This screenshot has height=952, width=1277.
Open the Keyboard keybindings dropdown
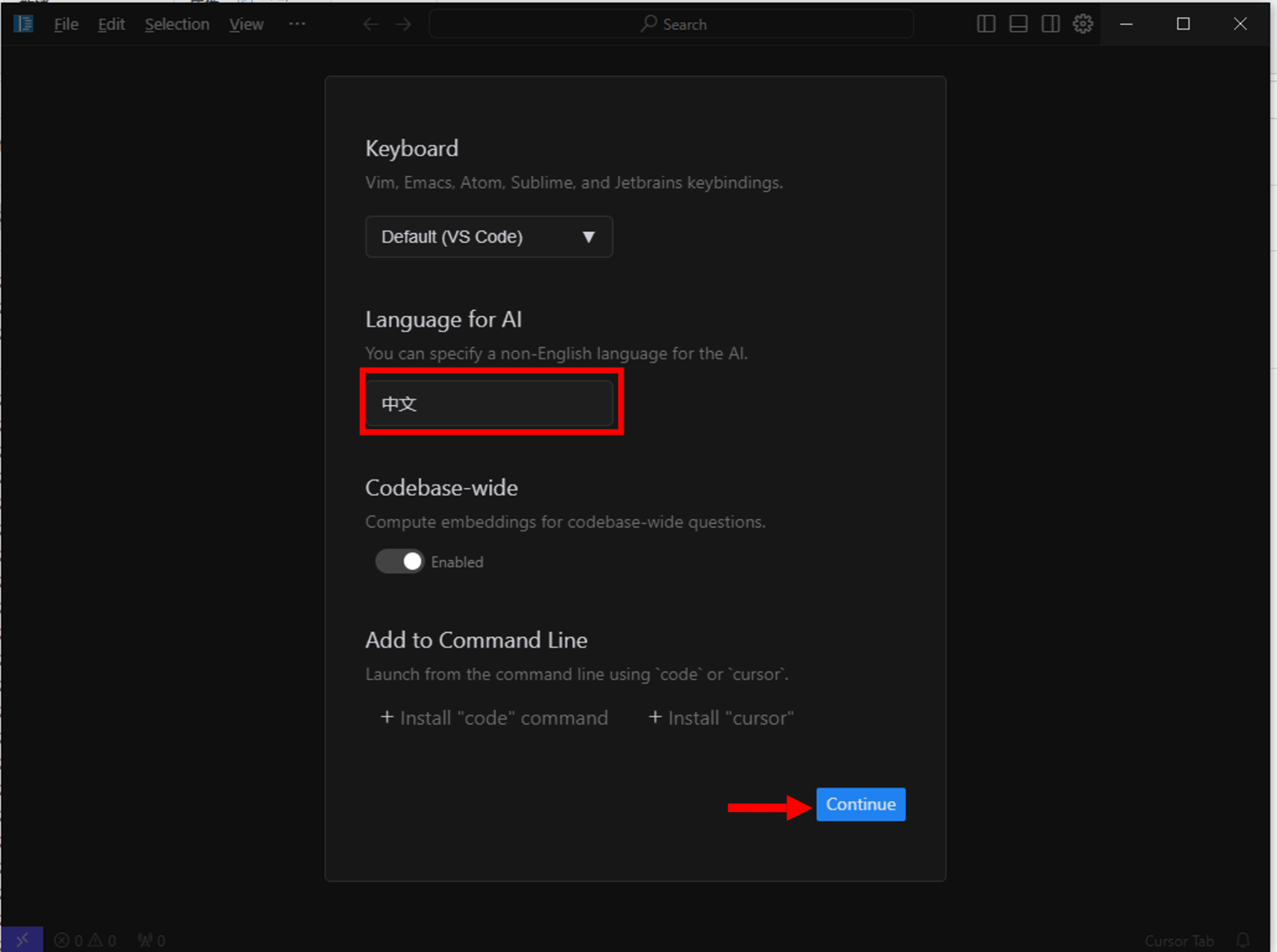coord(488,237)
